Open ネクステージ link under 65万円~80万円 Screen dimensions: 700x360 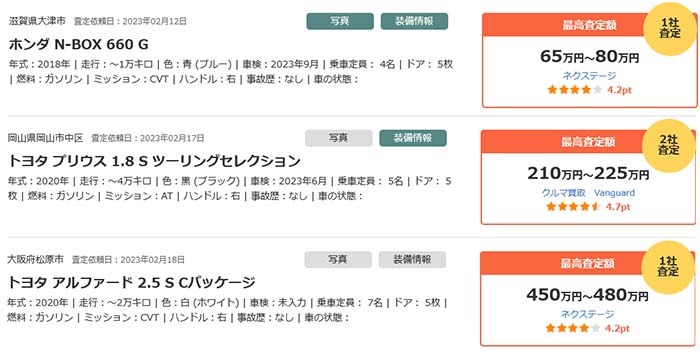(589, 76)
